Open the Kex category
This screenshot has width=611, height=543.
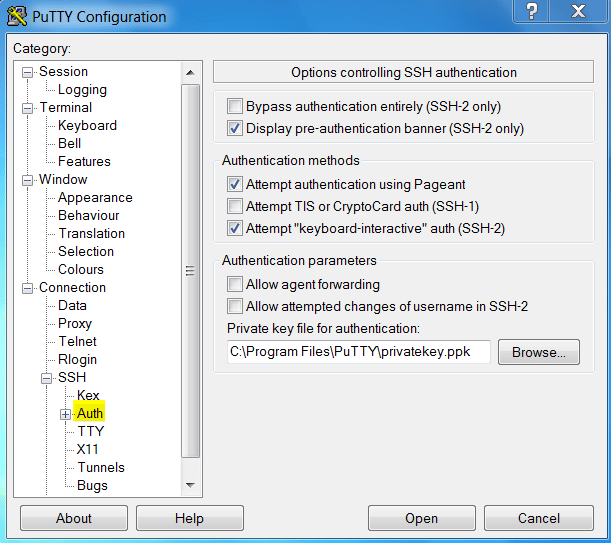tap(88, 395)
